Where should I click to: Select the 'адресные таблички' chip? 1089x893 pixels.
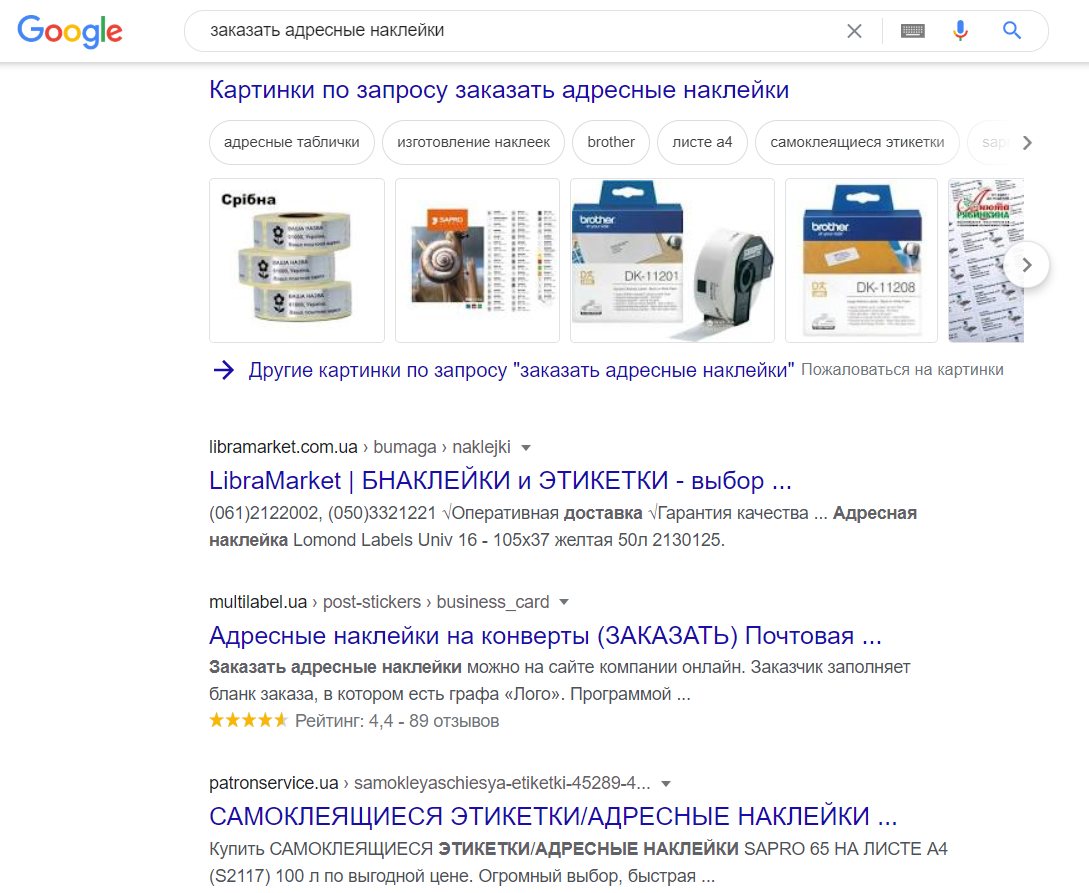[292, 142]
